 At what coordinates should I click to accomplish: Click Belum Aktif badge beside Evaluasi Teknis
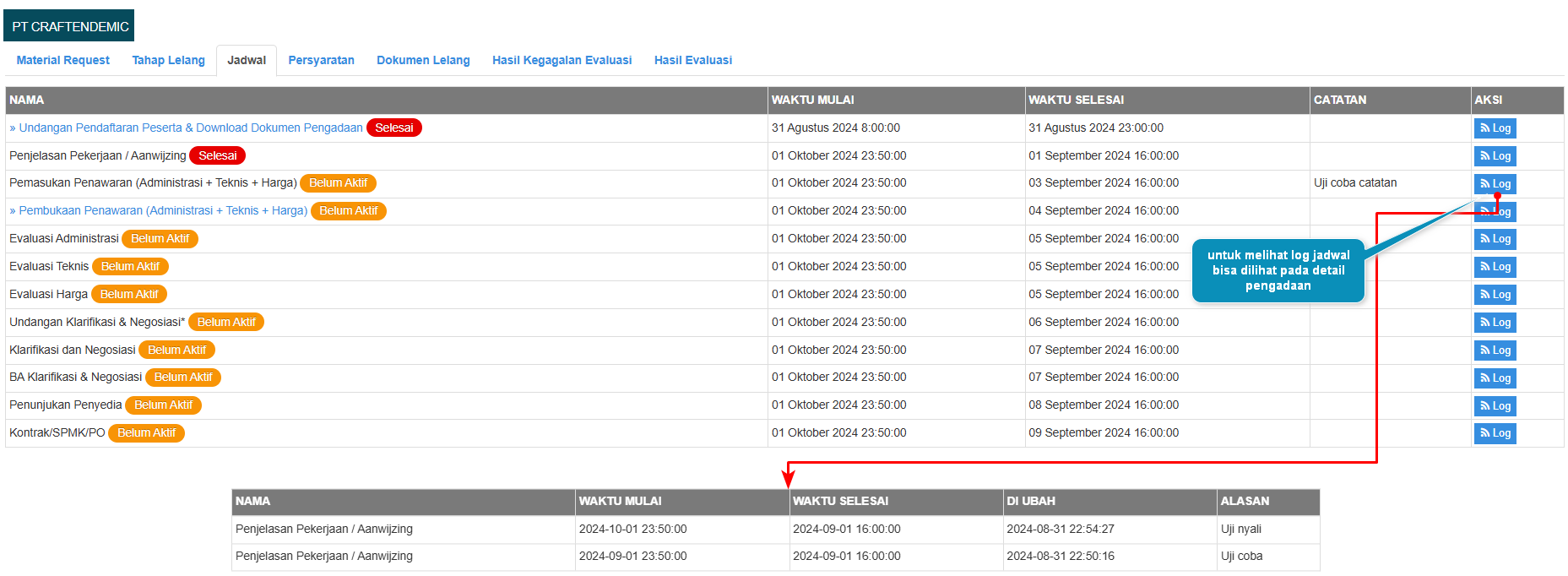(x=130, y=266)
